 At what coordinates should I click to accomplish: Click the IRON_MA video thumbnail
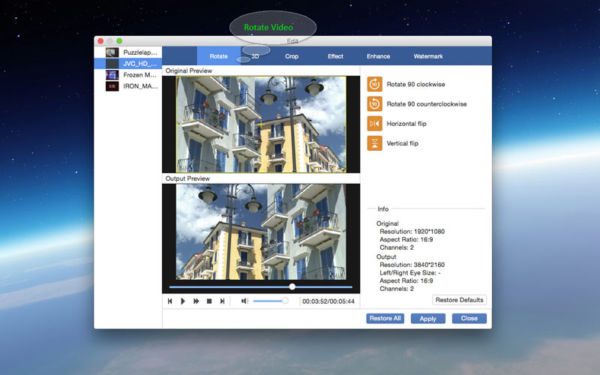[x=112, y=86]
